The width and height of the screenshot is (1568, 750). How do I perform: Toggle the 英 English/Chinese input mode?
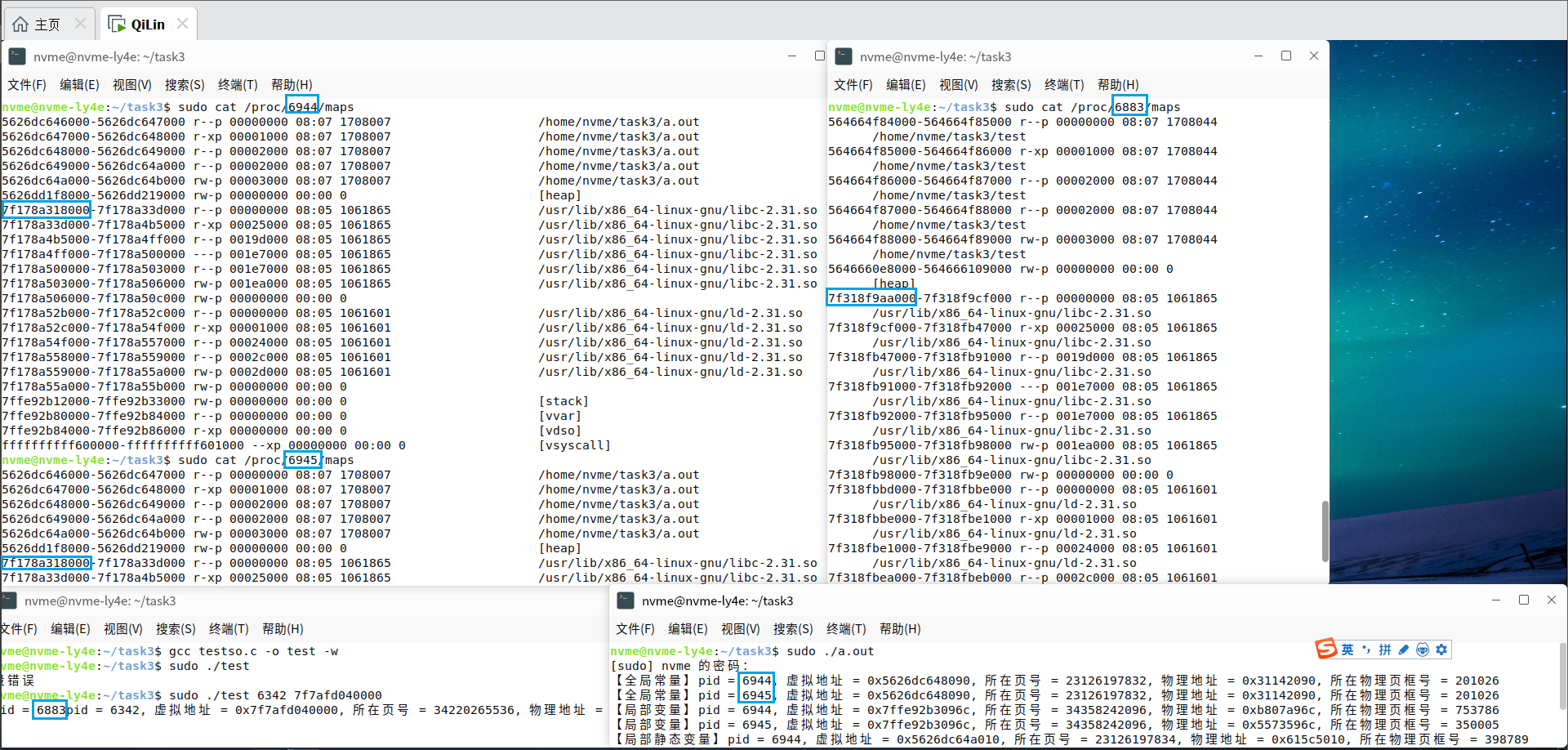click(1347, 650)
